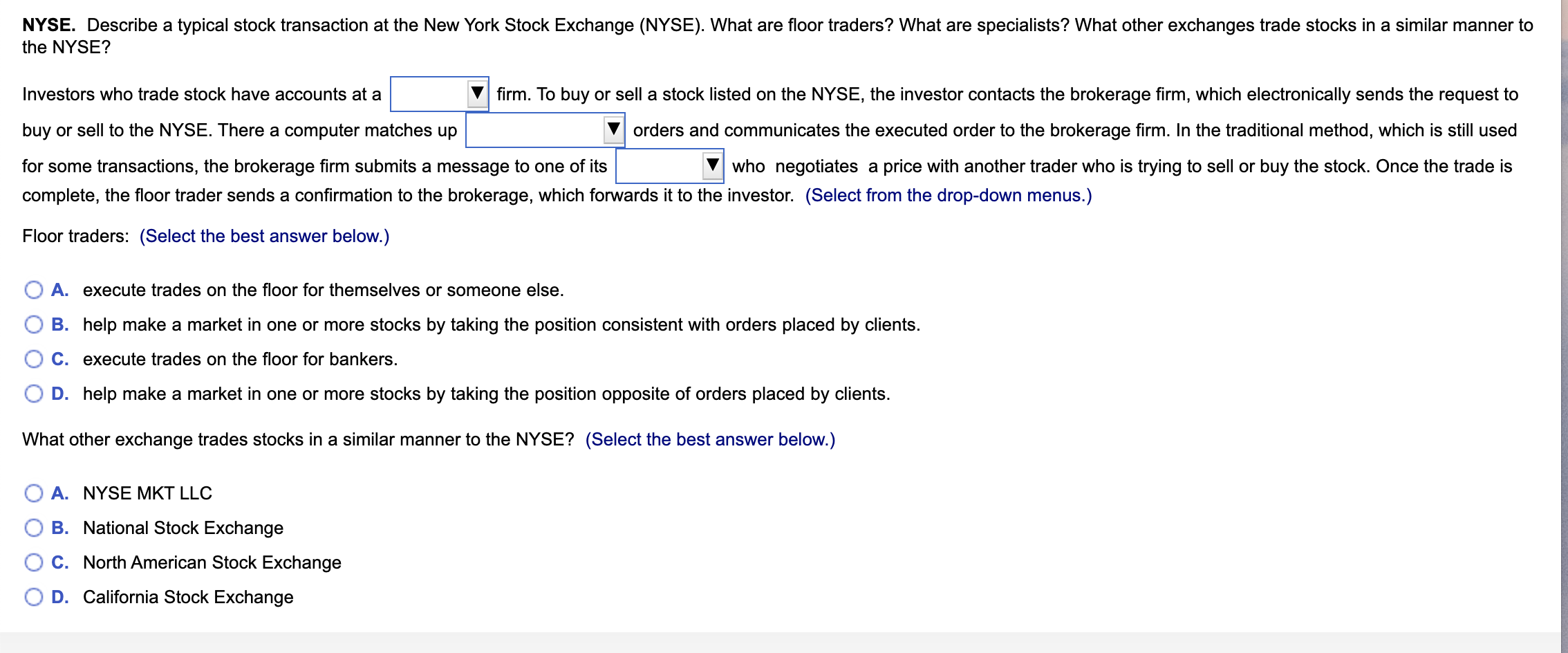Screen dimensions: 1568x653
Task: Click the arrow on the brokerage firm dropdown
Action: pyautogui.click(x=477, y=93)
